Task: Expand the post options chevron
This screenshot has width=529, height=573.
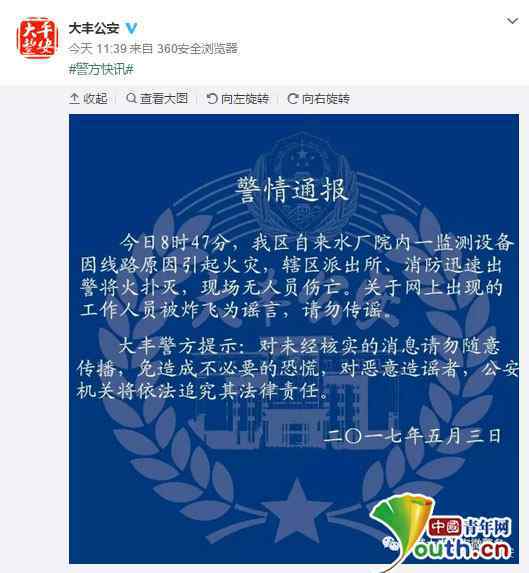Action: (x=513, y=21)
